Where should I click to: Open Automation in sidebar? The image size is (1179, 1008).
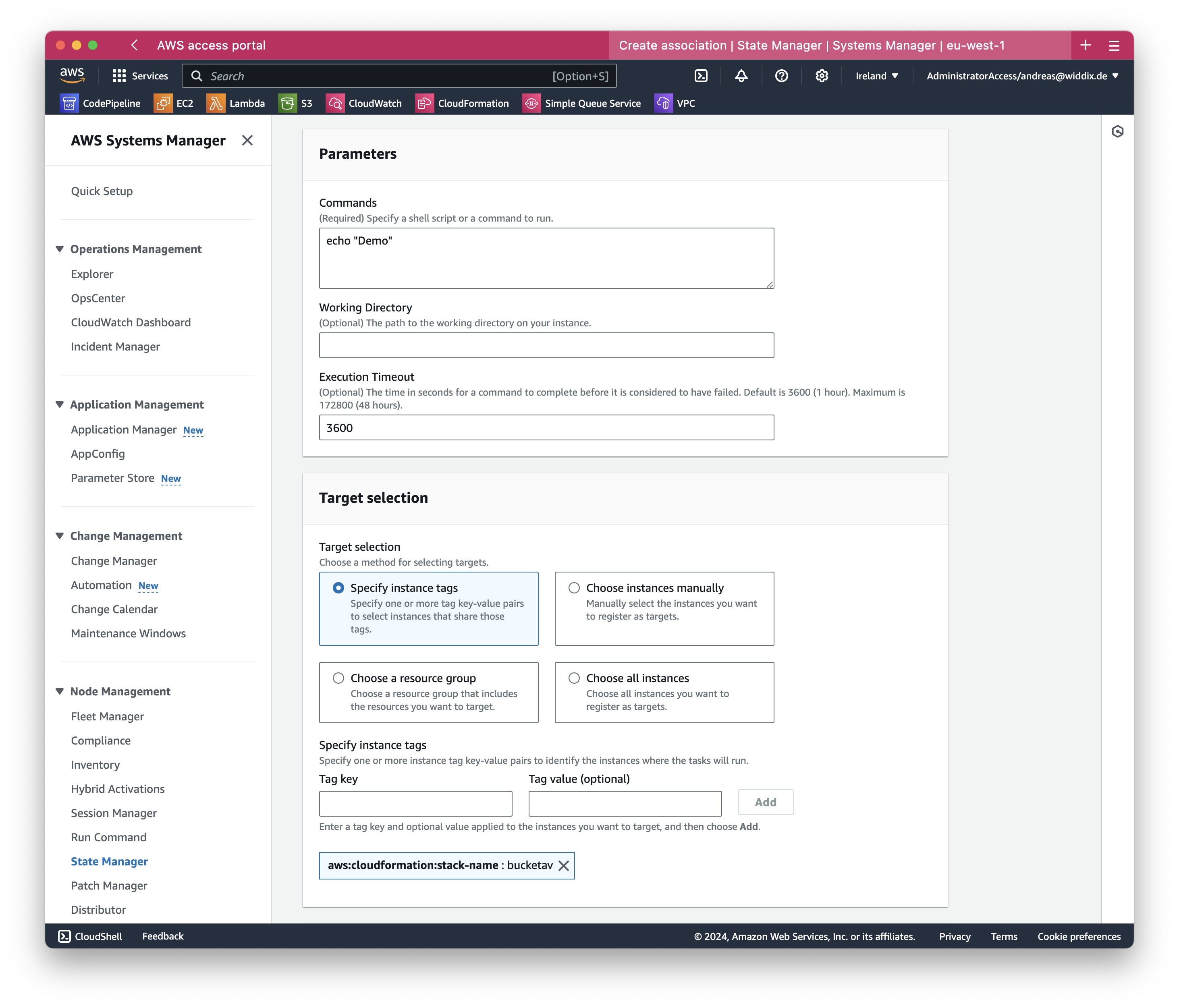pyautogui.click(x=101, y=585)
